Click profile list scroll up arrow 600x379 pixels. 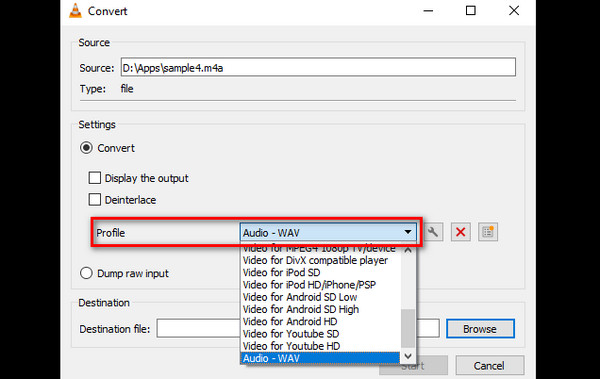pyautogui.click(x=408, y=250)
